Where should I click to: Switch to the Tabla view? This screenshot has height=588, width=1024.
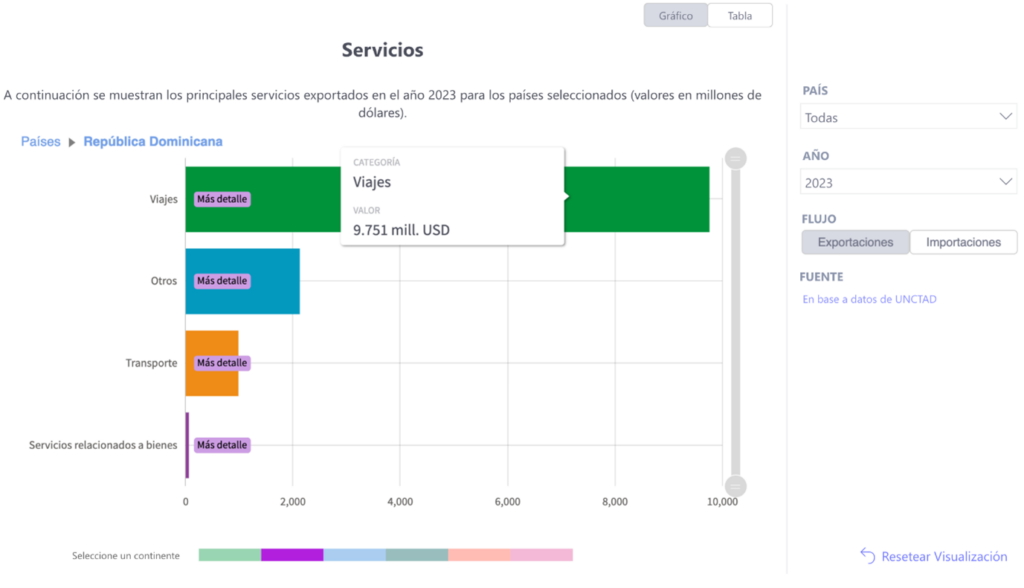click(740, 16)
